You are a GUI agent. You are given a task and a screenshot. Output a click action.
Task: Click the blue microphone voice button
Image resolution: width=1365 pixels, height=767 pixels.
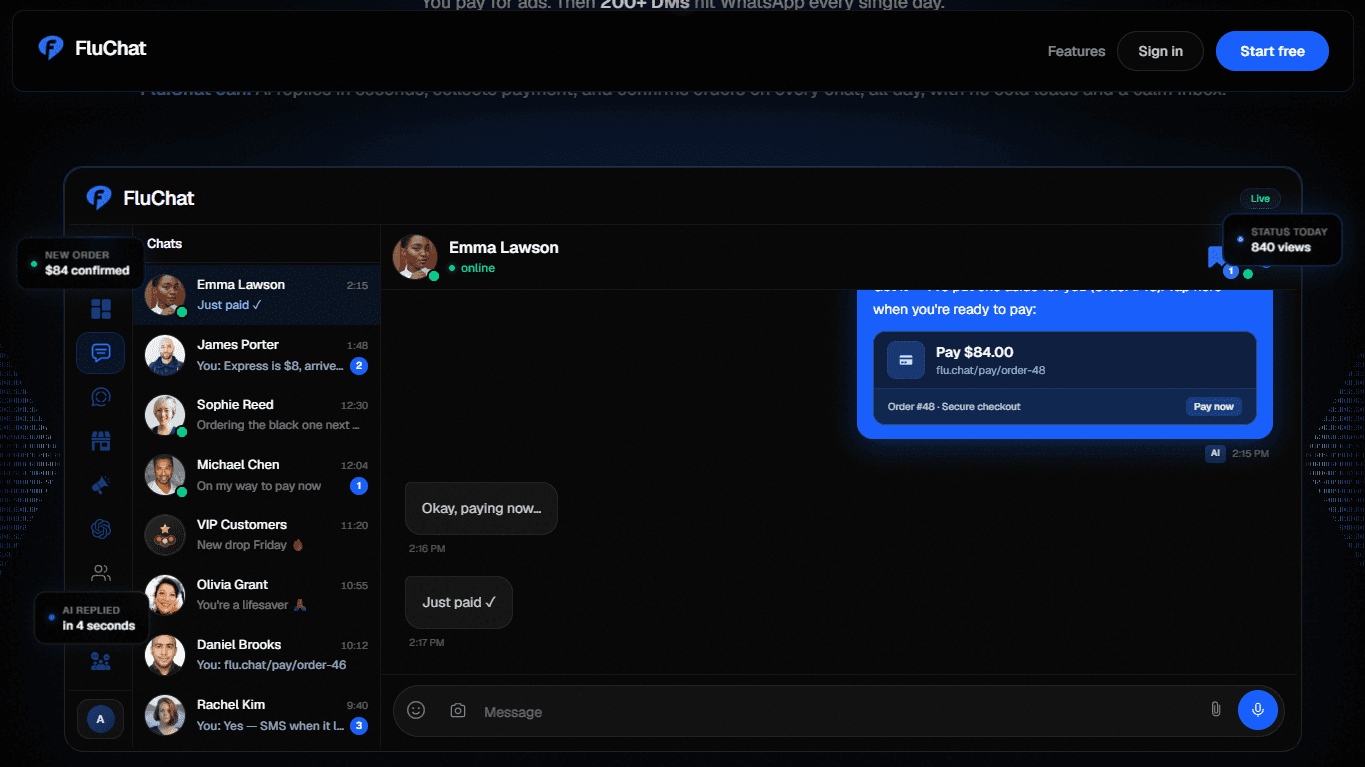tap(1258, 709)
